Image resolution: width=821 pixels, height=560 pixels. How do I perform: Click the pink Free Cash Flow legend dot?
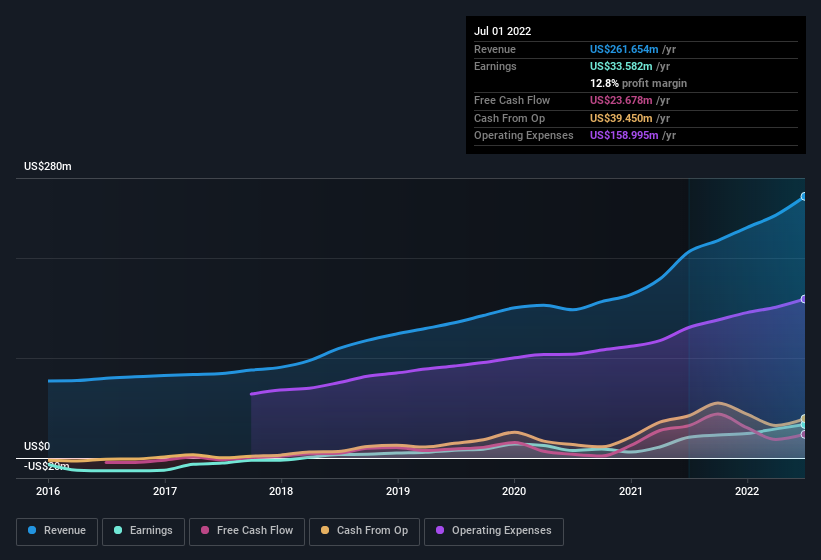tap(206, 531)
